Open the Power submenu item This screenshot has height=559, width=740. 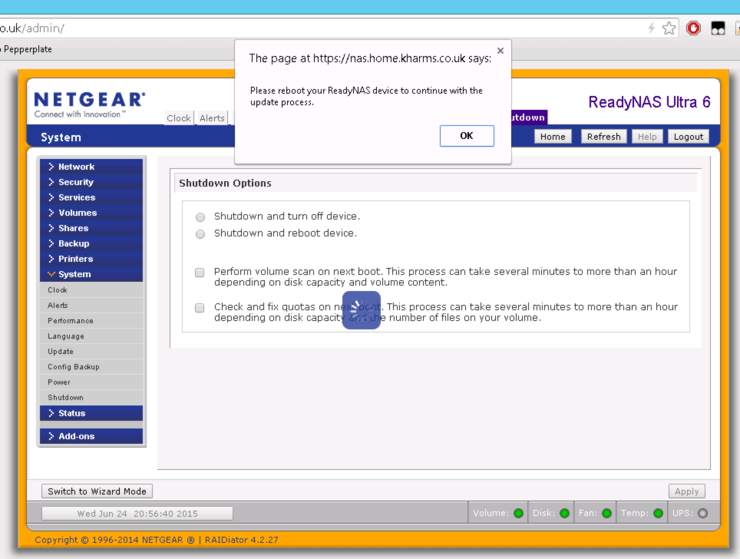point(92,382)
